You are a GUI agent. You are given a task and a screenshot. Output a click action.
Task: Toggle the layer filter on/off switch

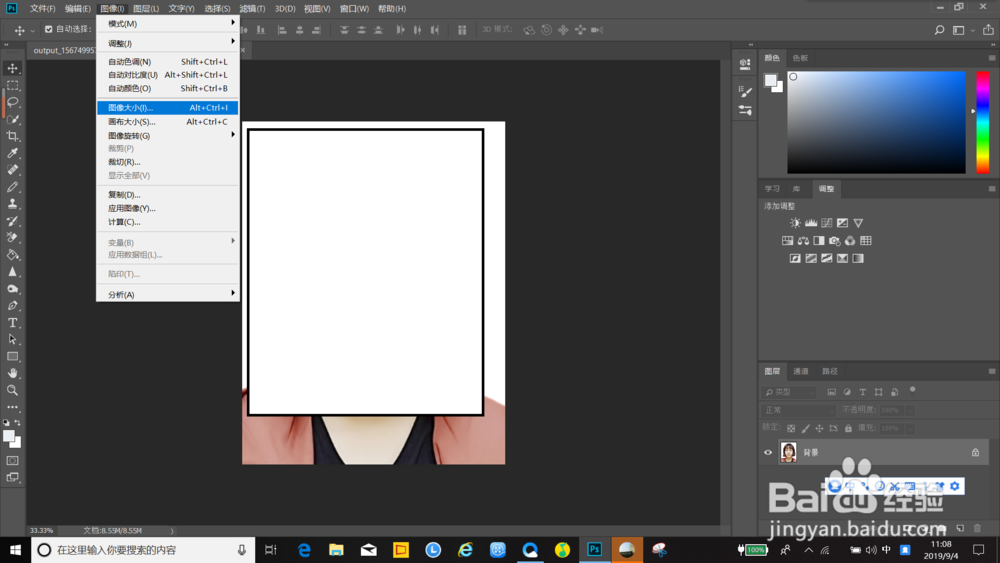[913, 390]
